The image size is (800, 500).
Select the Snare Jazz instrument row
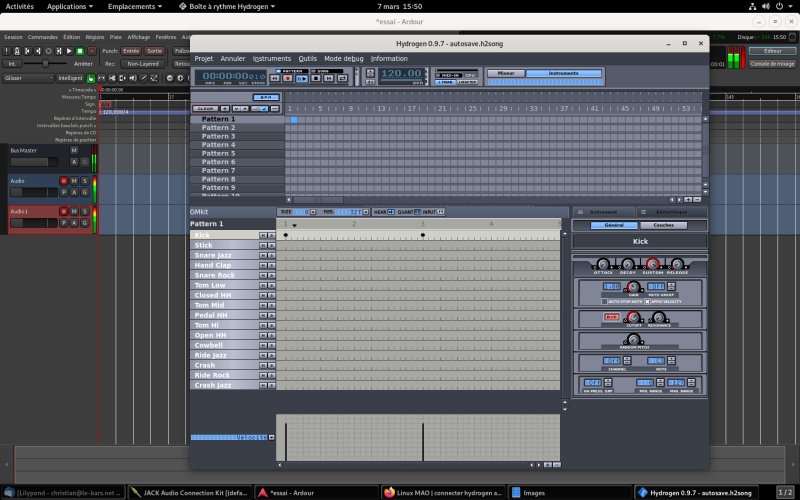pyautogui.click(x=233, y=255)
